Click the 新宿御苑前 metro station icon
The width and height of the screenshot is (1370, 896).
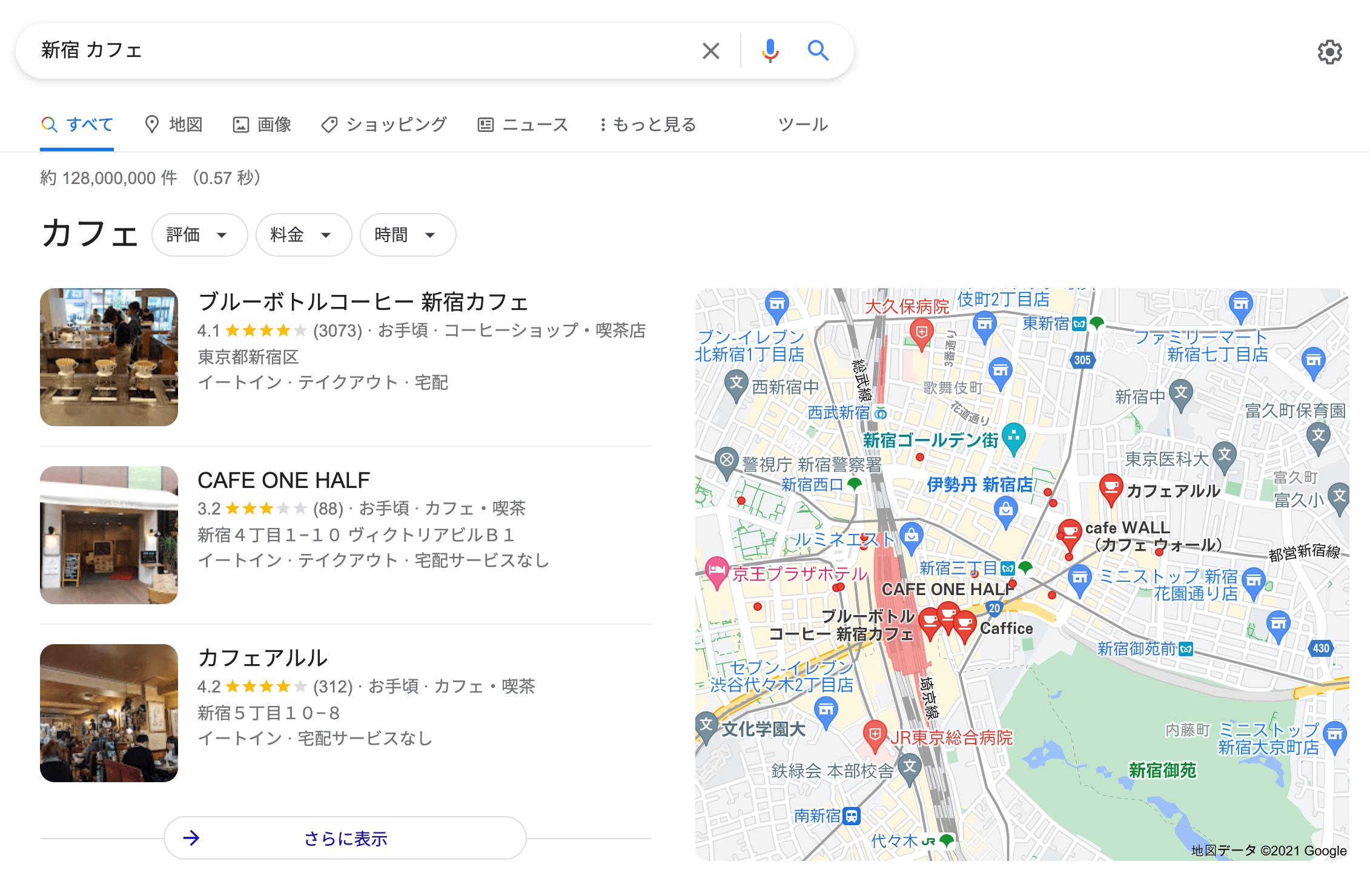point(1186,649)
